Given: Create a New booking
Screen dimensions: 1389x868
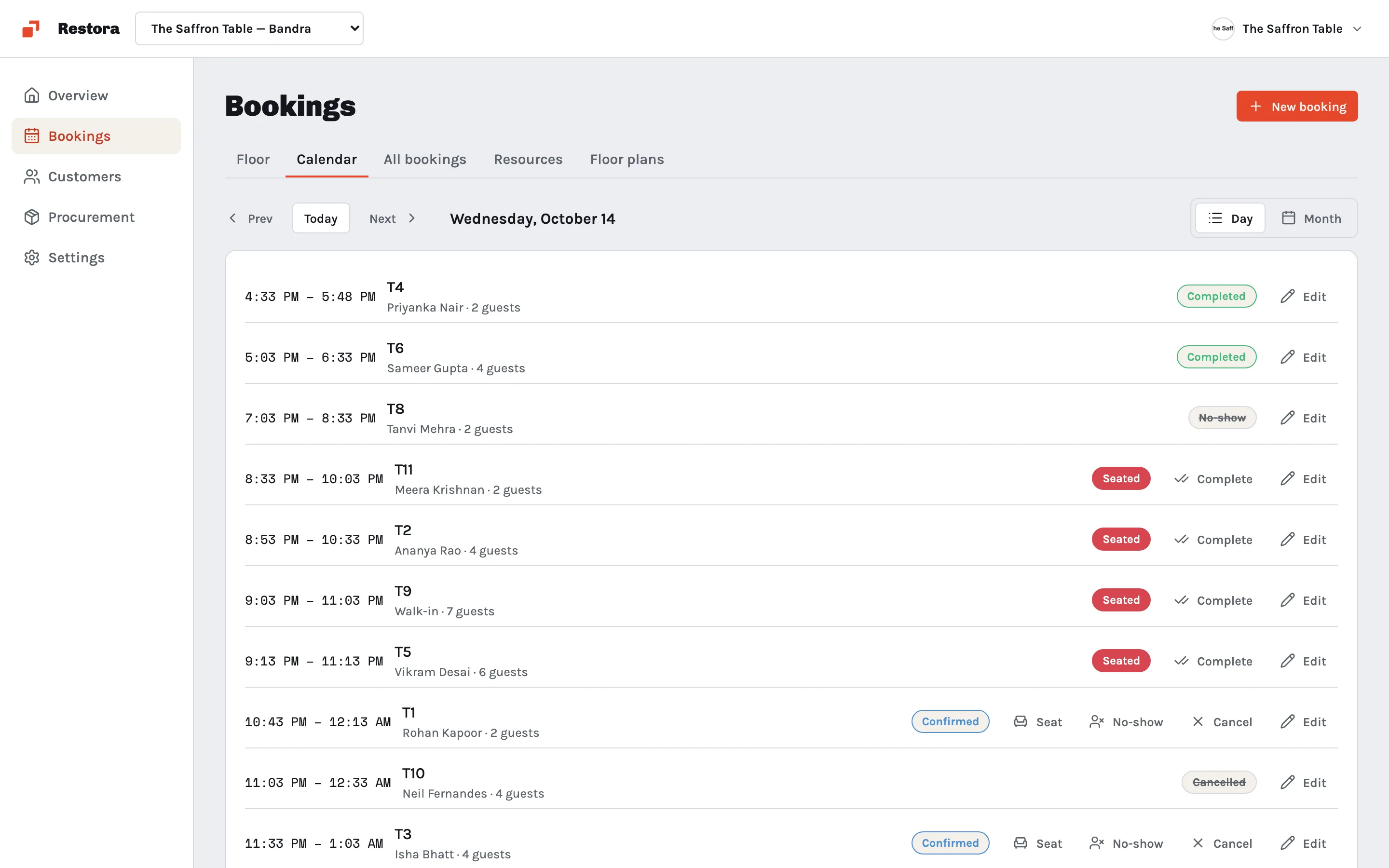Looking at the screenshot, I should pos(1297,106).
